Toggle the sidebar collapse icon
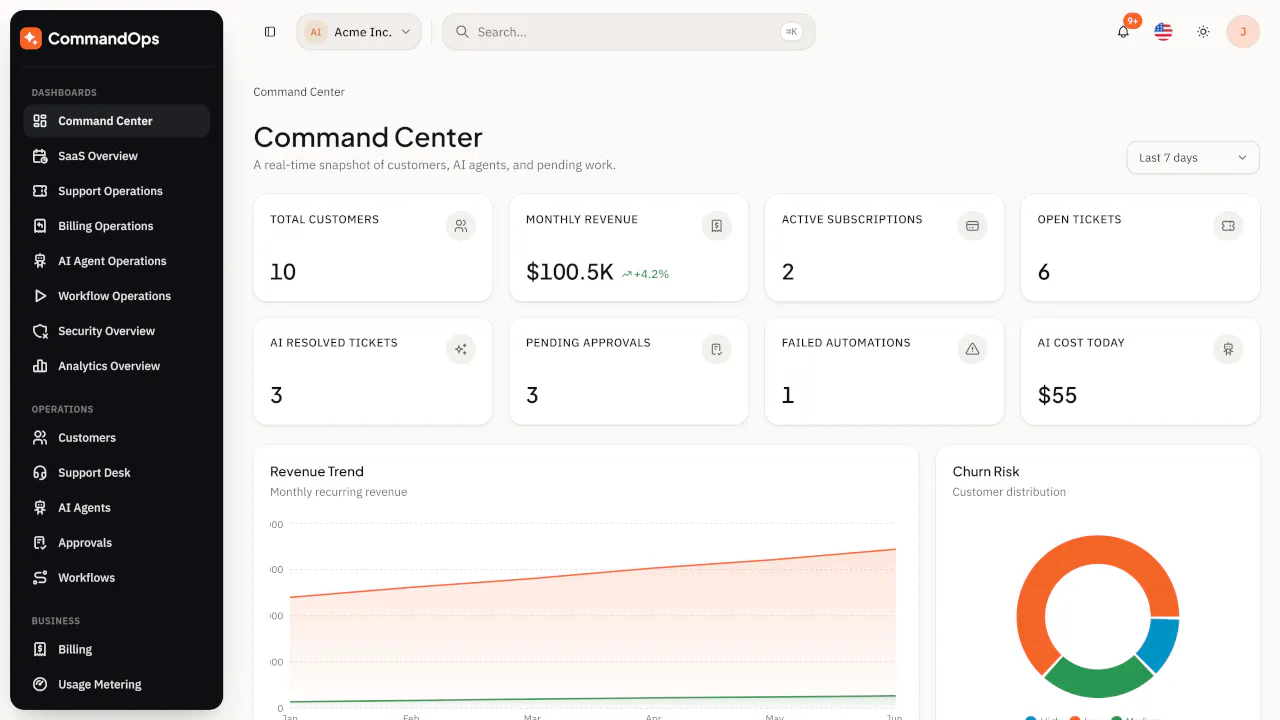1280x720 pixels. click(270, 32)
